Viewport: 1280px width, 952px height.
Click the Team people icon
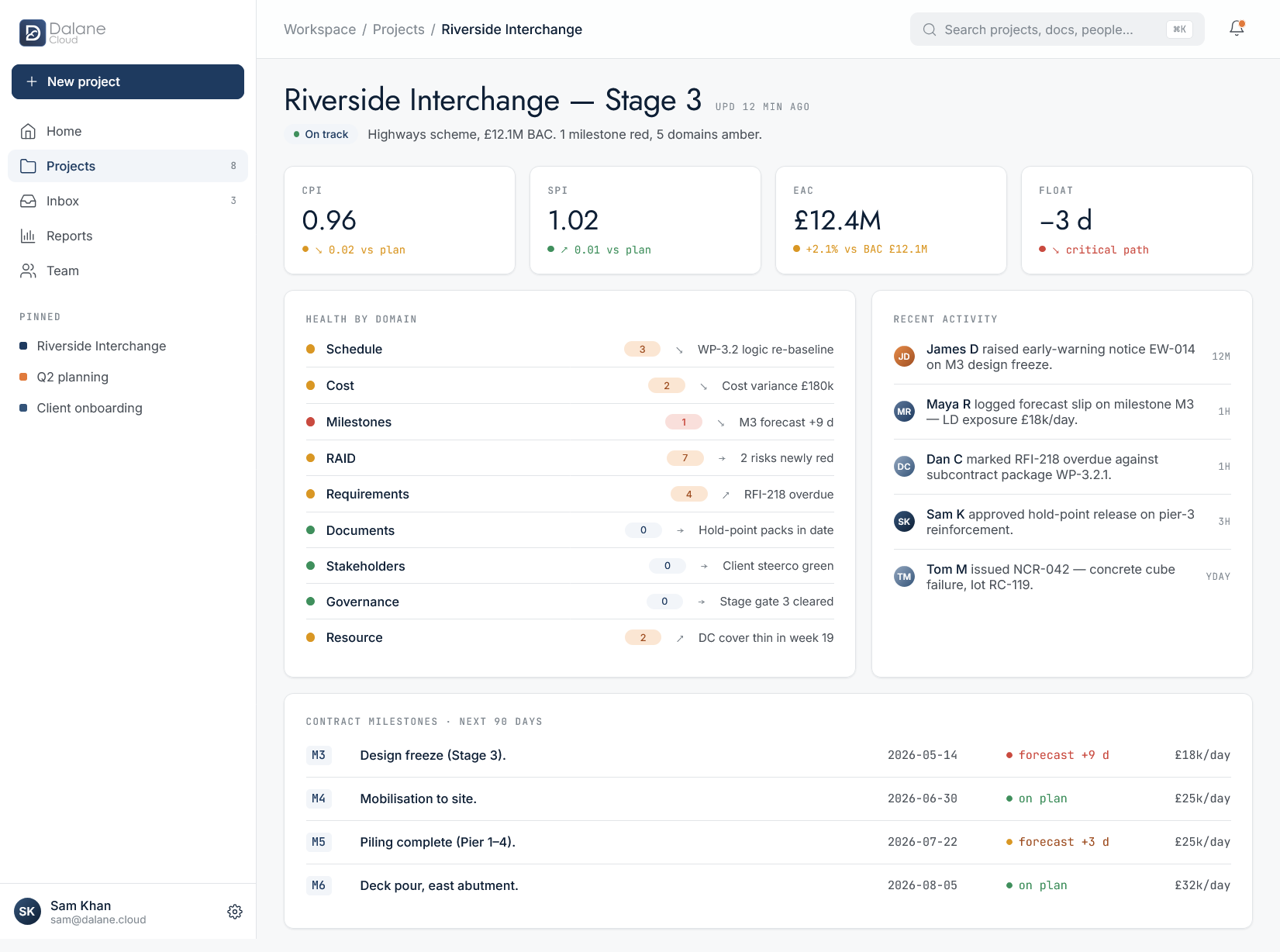pyautogui.click(x=29, y=271)
